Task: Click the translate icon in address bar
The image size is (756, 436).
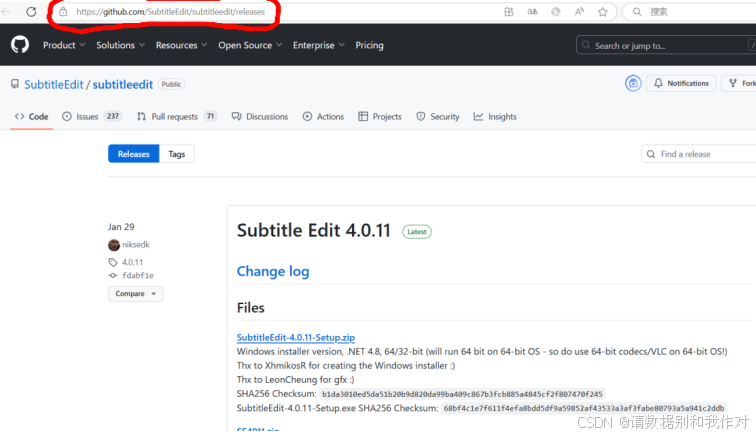Action: coord(532,12)
